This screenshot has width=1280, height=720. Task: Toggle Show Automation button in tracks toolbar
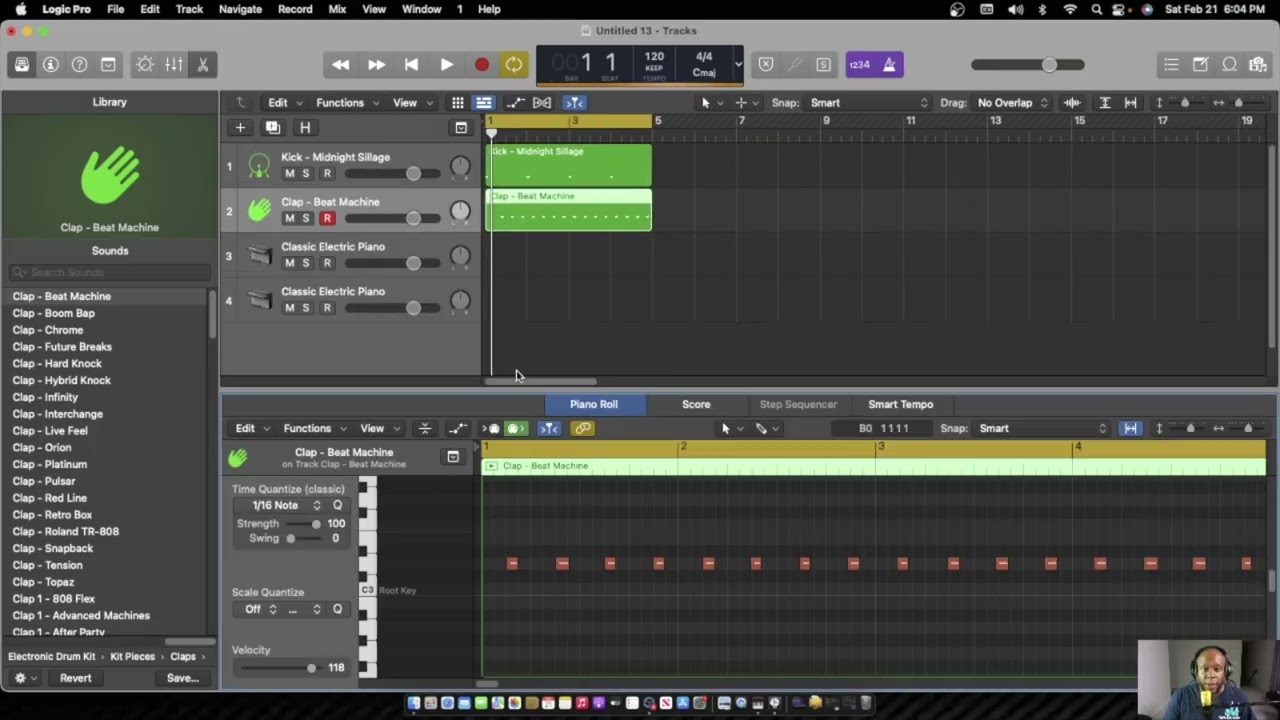coord(515,103)
